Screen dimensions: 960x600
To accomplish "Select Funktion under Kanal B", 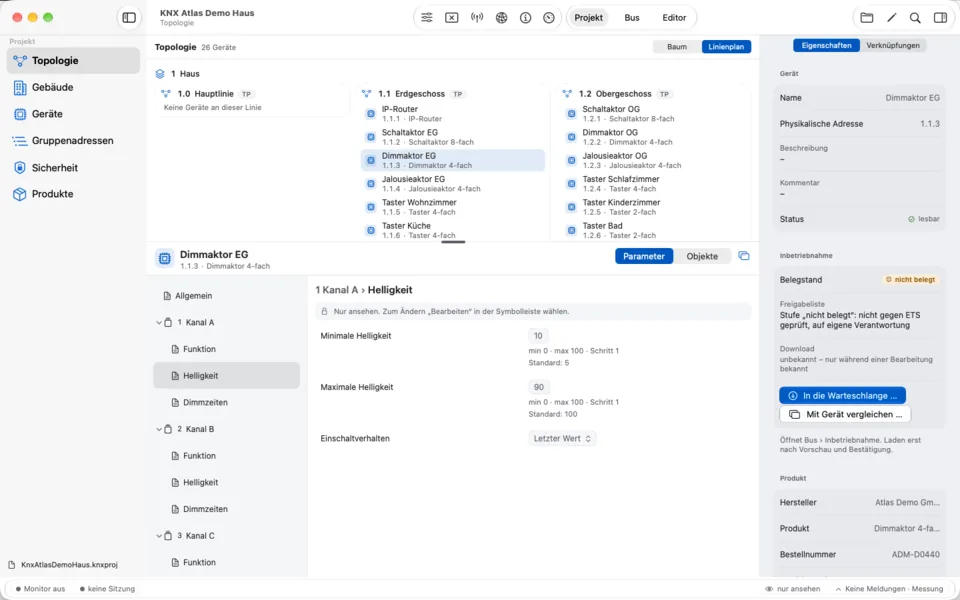I will (227, 456).
